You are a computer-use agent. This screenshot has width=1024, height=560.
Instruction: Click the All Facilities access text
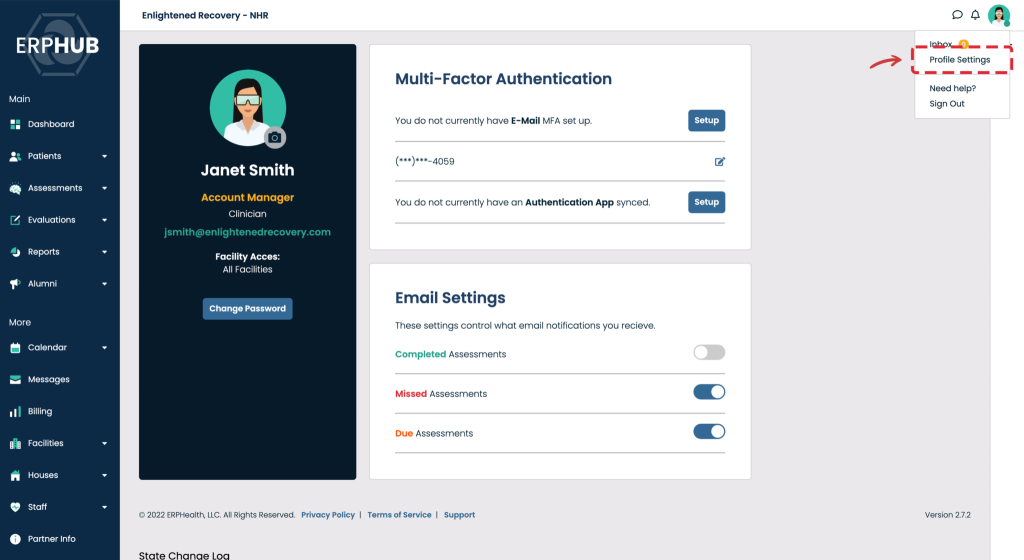tap(248, 270)
